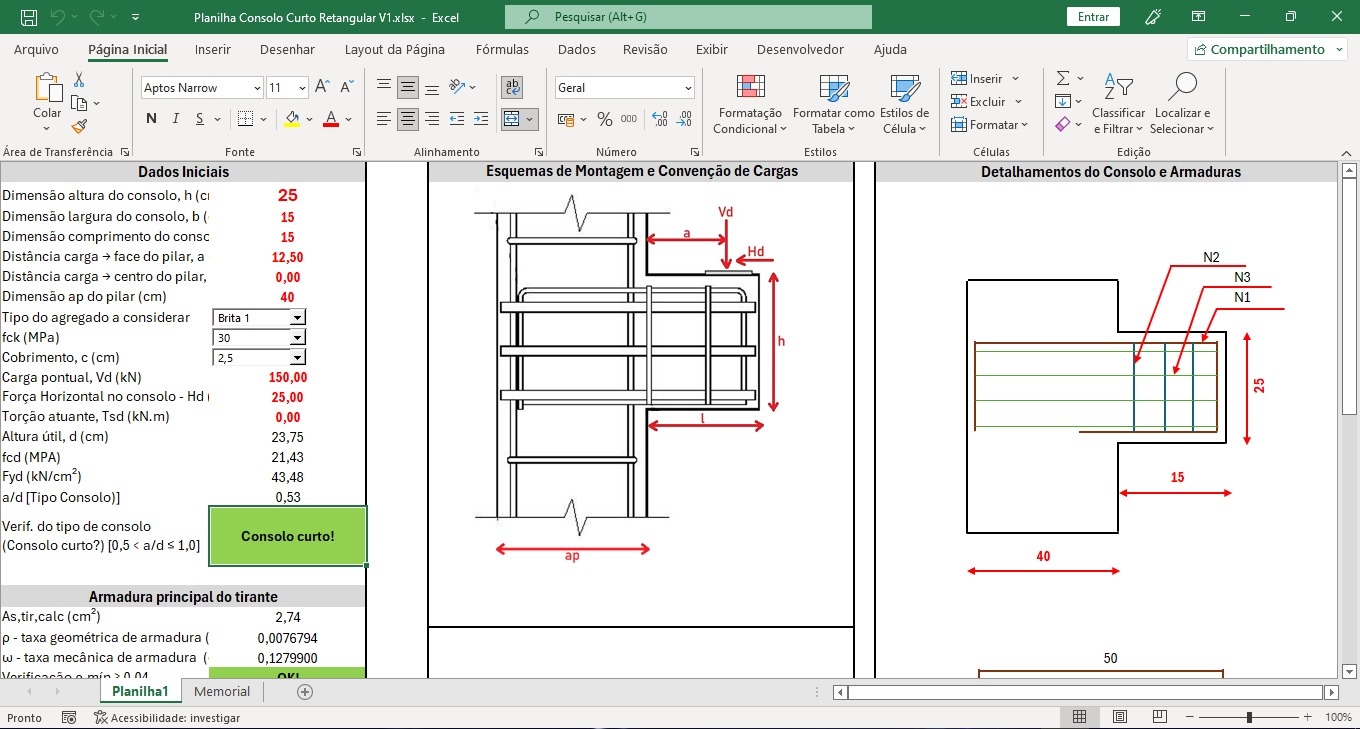Open the Brita 1 aggregate dropdown
Image resolution: width=1360 pixels, height=729 pixels.
pos(297,318)
